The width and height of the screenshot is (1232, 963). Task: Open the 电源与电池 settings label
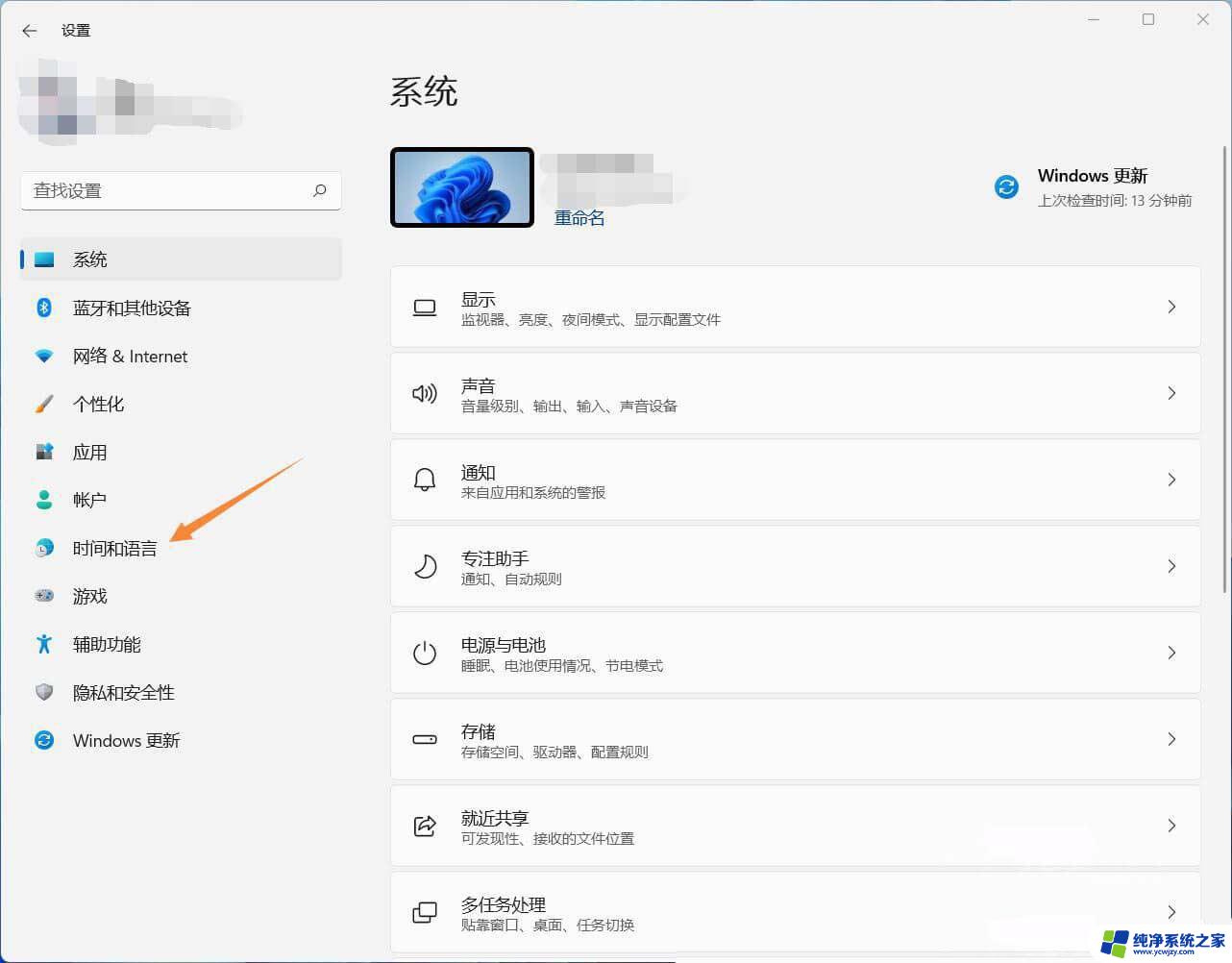coord(504,645)
